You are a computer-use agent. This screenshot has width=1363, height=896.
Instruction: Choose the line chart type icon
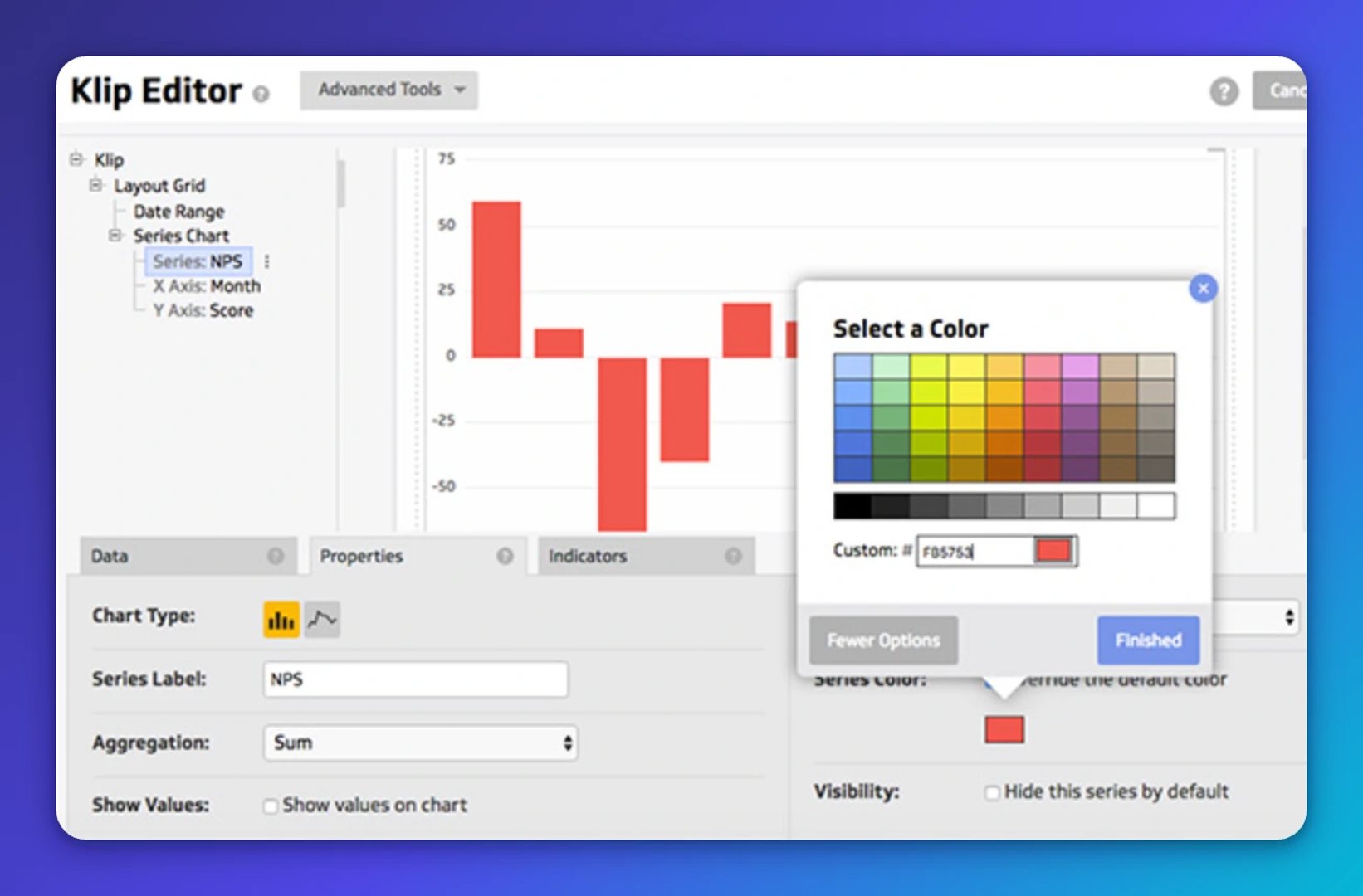point(322,619)
